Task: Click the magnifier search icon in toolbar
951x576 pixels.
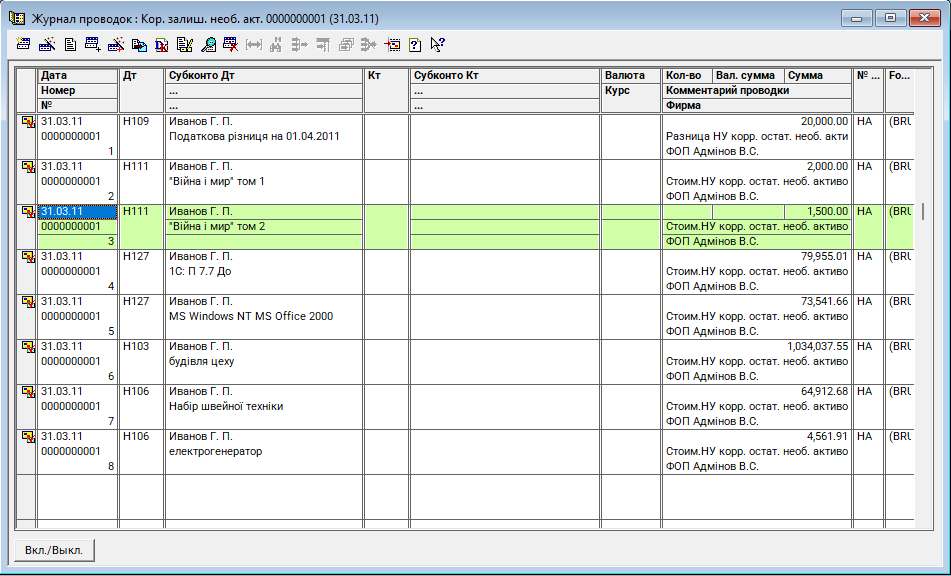Action: click(208, 44)
